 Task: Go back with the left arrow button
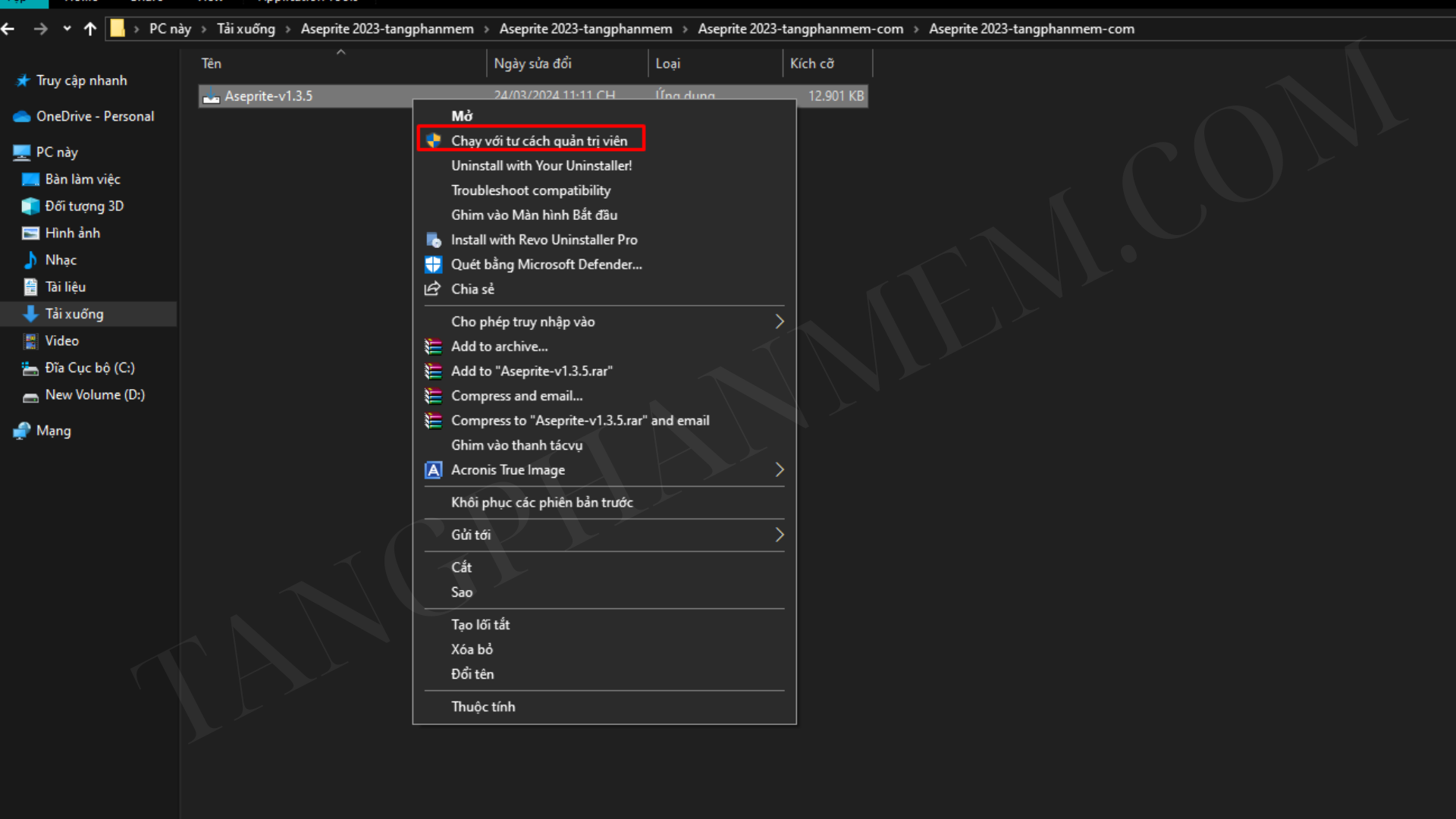tap(8, 29)
